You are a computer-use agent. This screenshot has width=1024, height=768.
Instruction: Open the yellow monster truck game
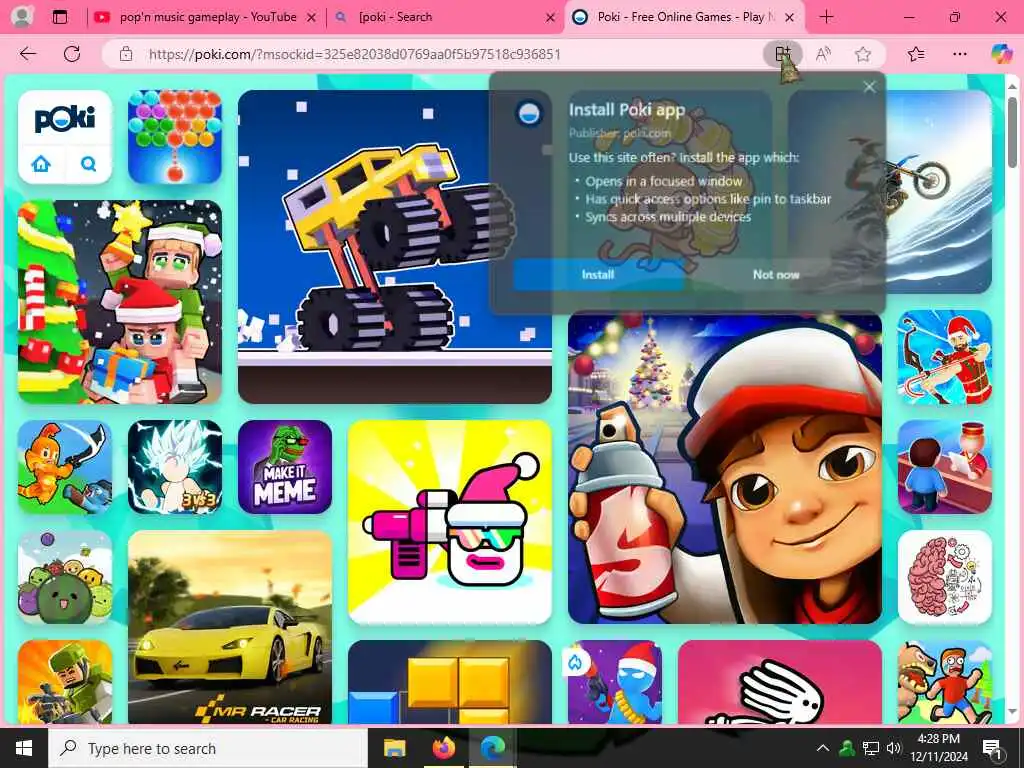[394, 247]
